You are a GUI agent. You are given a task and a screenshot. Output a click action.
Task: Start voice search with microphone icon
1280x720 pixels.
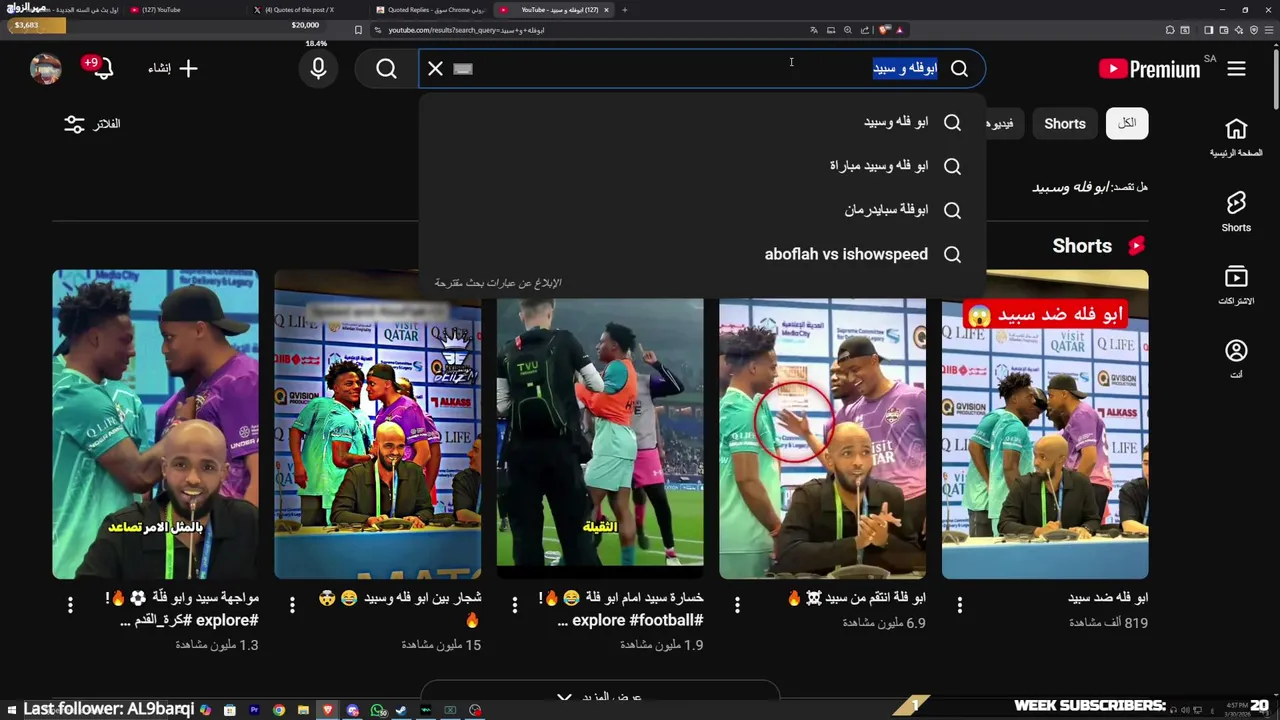pyautogui.click(x=318, y=69)
